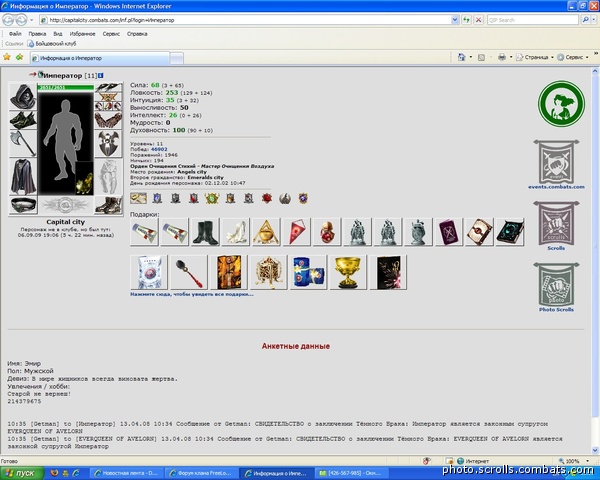Screen dimensions: 600x480
Task: Click the grey cloak armor slot
Action: (x=23, y=177)
